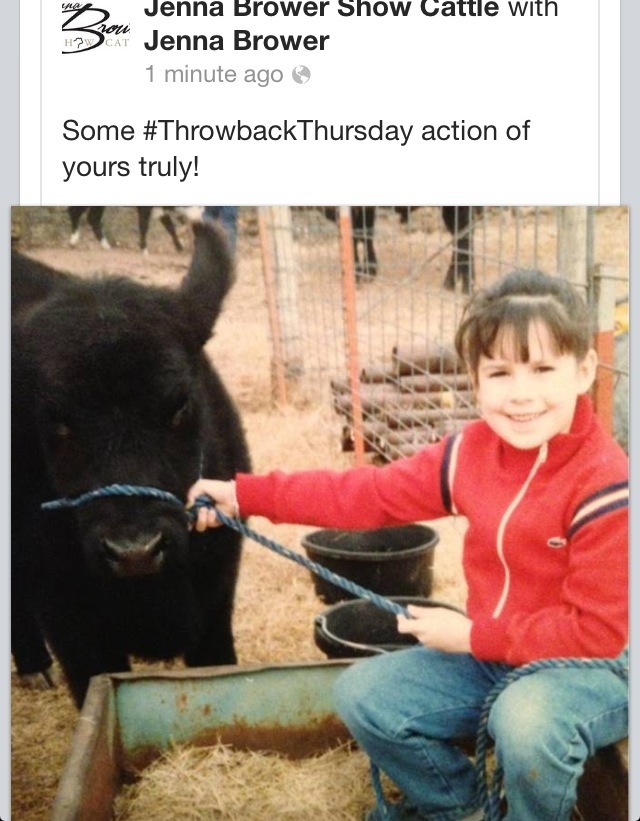Tap the words 'action of' in caption

point(476,131)
